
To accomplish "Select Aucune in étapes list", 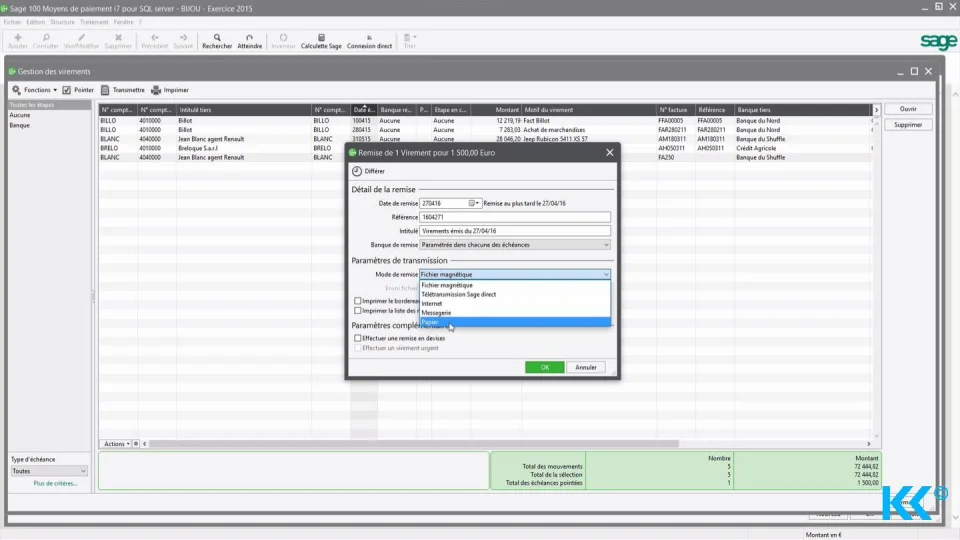I will (x=20, y=115).
